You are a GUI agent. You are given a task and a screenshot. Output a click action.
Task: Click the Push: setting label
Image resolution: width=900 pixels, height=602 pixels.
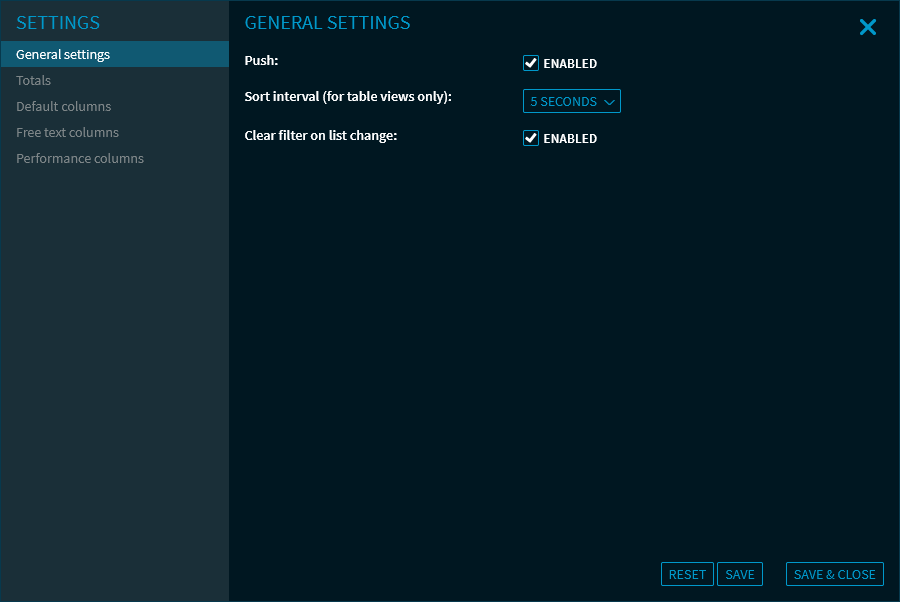pos(262,61)
